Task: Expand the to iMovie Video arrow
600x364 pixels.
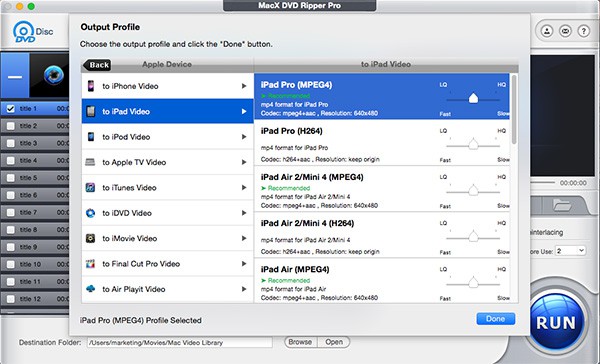Action: (244, 238)
